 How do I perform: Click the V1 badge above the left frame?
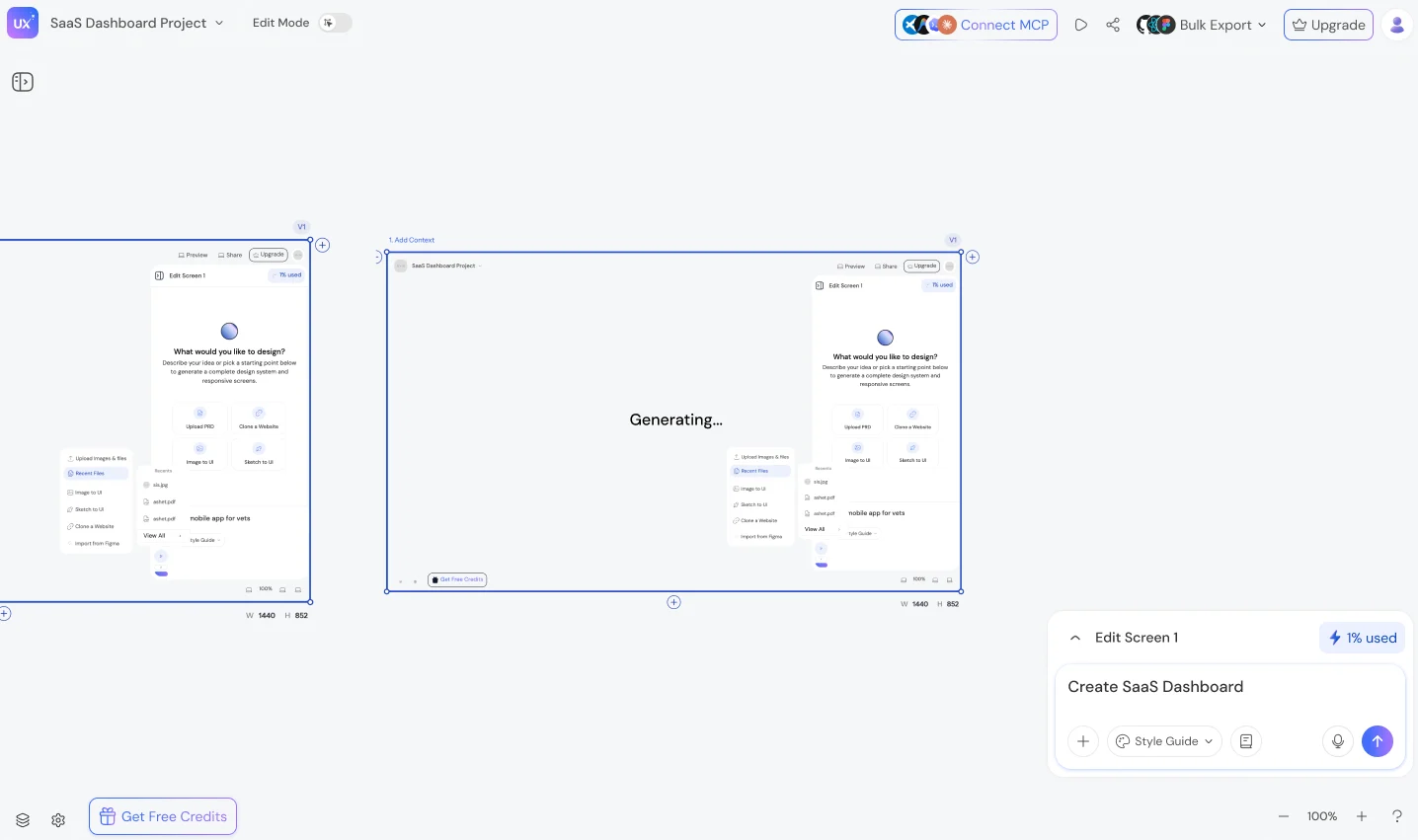(x=302, y=227)
